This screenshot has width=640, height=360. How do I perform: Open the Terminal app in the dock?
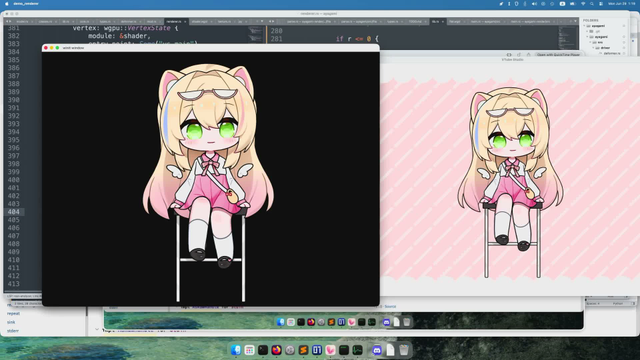263,350
